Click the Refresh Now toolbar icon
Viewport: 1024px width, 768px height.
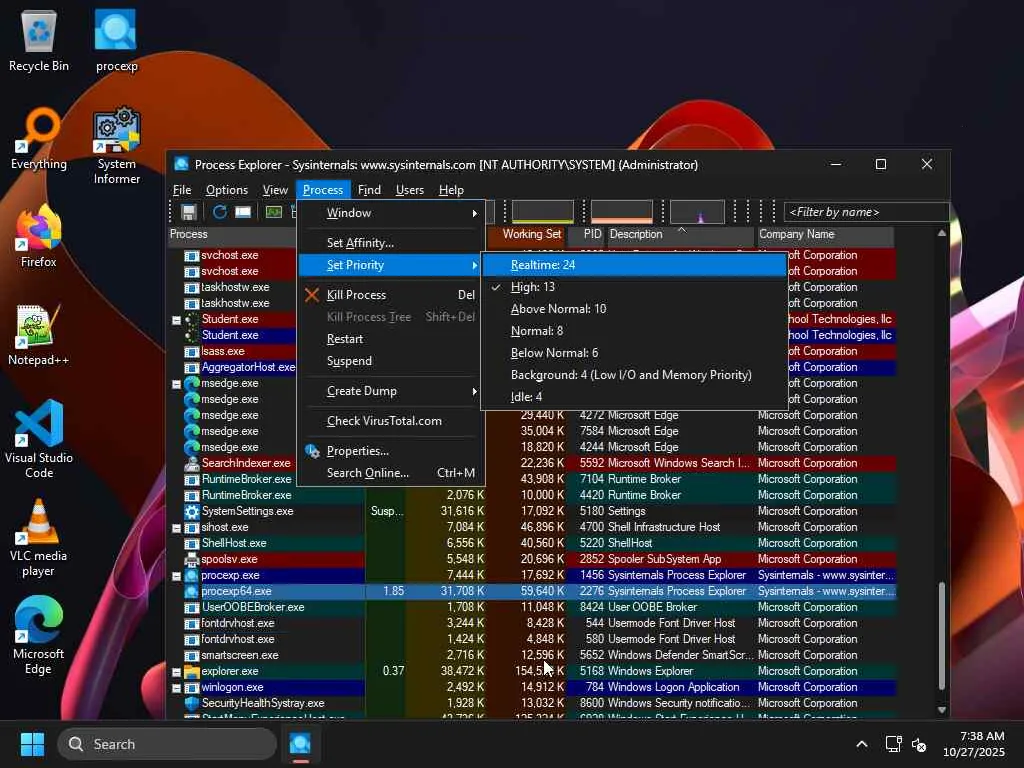pos(220,212)
